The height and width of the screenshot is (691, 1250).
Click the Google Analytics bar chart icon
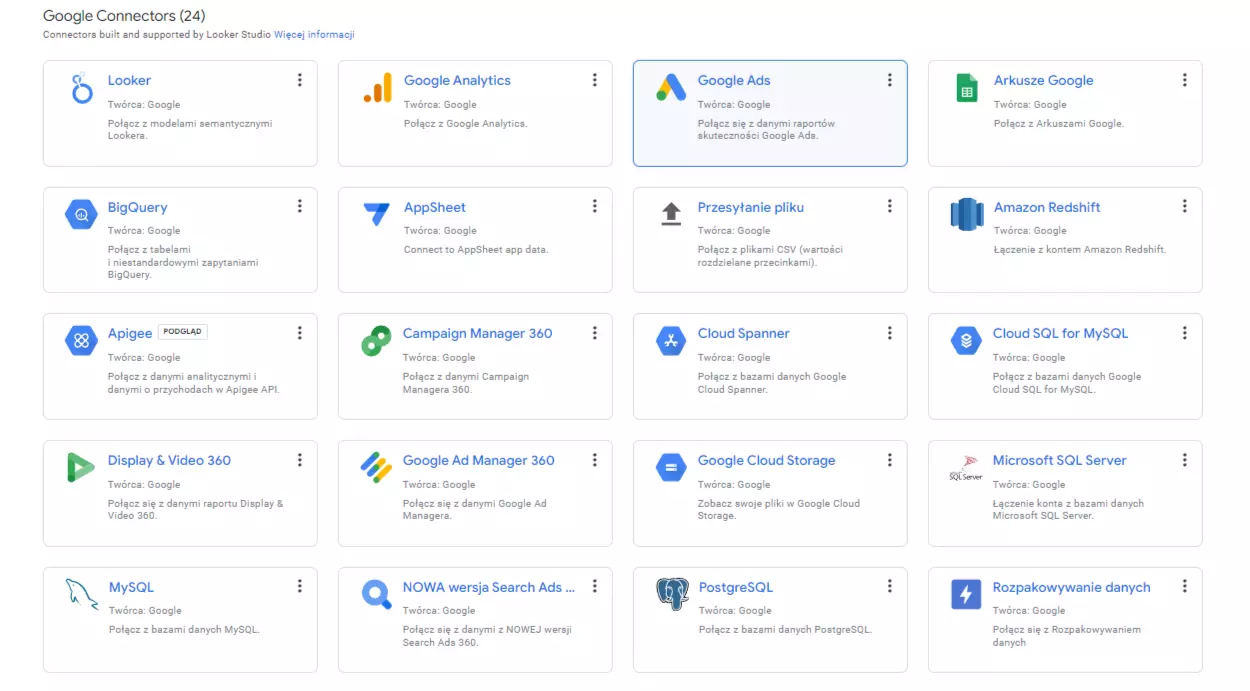(x=377, y=88)
